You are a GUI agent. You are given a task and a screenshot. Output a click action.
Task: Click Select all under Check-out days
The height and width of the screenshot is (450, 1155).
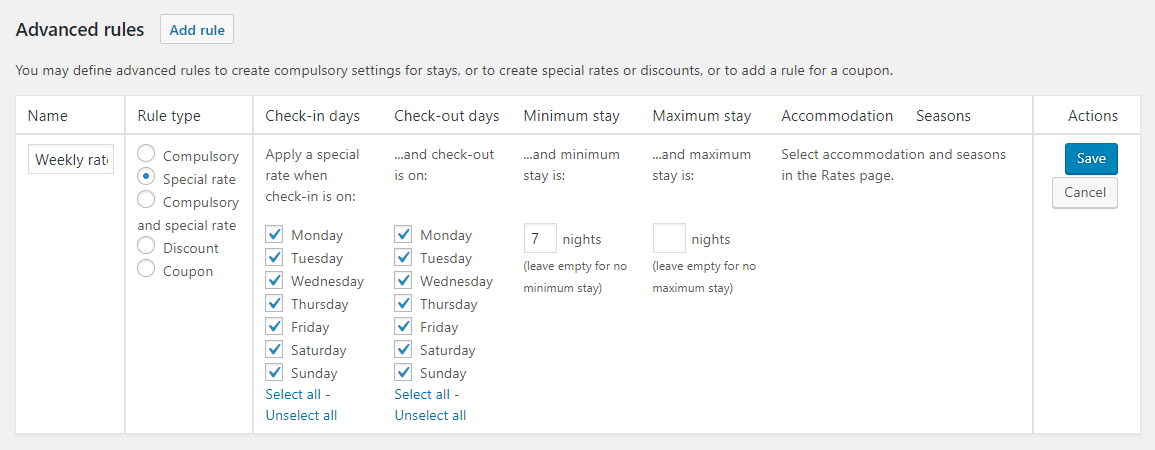point(422,395)
